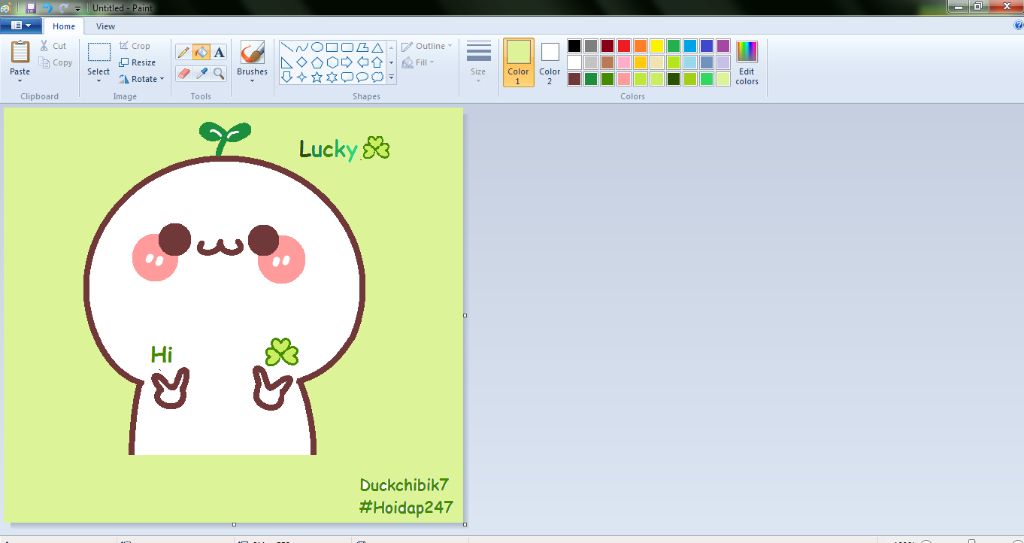Pick the yellow color swatch

657,46
